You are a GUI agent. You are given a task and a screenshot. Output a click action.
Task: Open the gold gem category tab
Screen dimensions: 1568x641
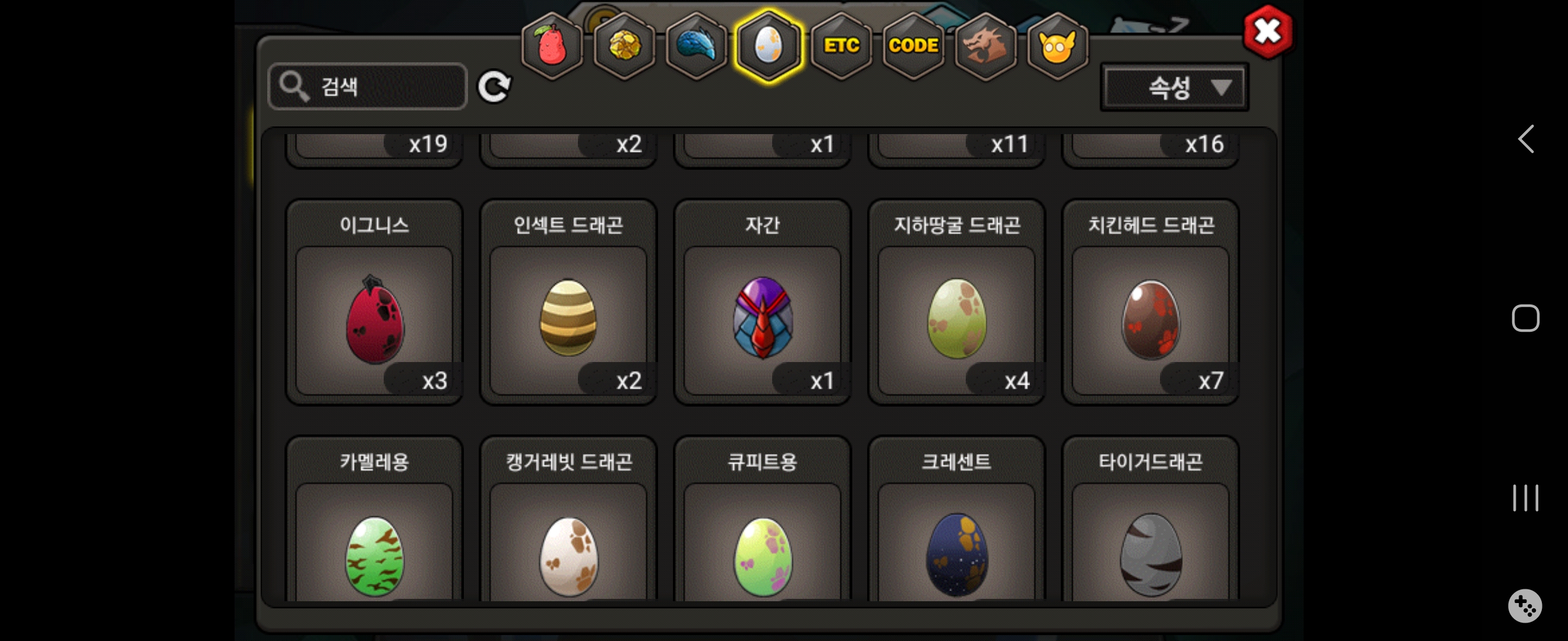point(624,45)
